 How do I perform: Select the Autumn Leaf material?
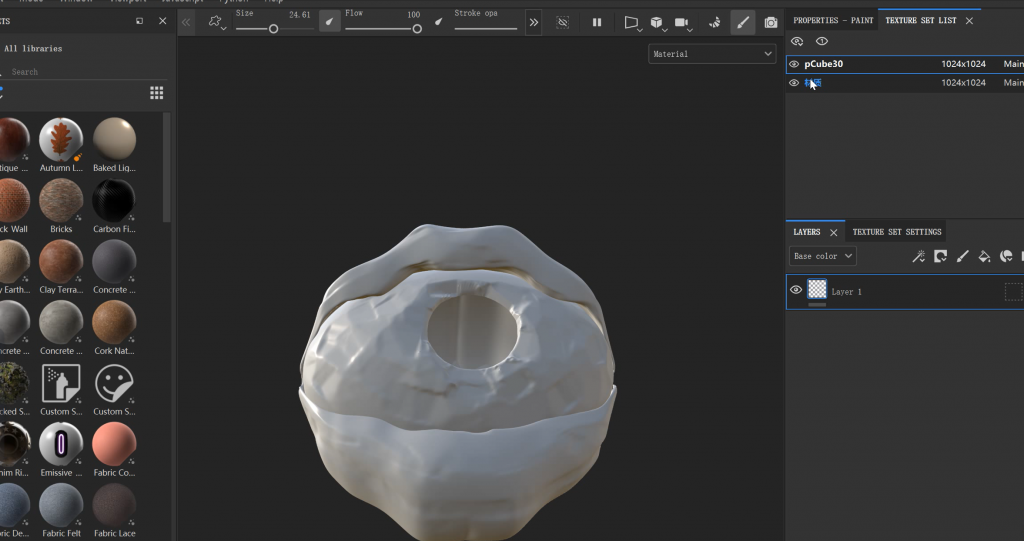tap(61, 145)
